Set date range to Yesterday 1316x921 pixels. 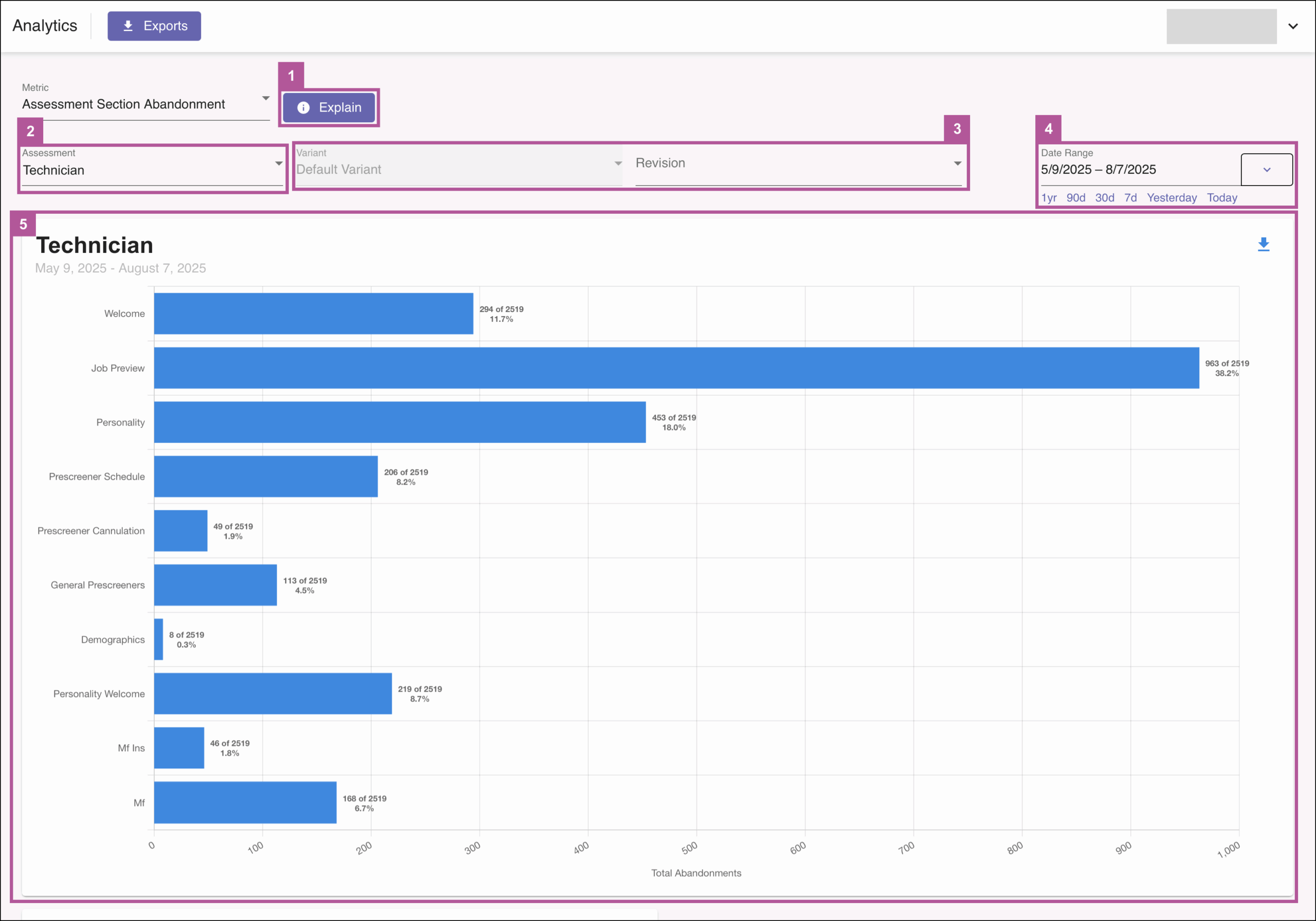(x=1172, y=198)
